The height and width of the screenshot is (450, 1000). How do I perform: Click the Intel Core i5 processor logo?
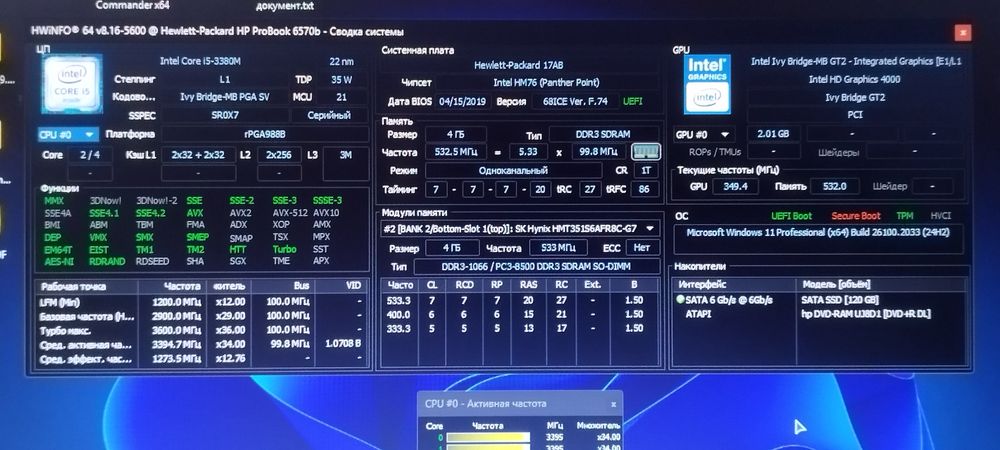(x=71, y=85)
